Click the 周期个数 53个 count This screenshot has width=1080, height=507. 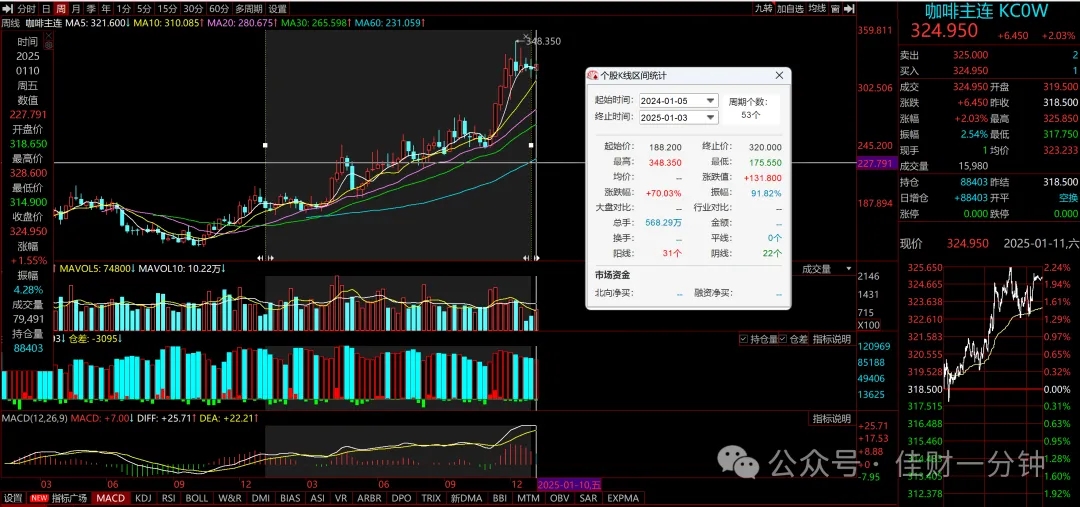tap(751, 115)
